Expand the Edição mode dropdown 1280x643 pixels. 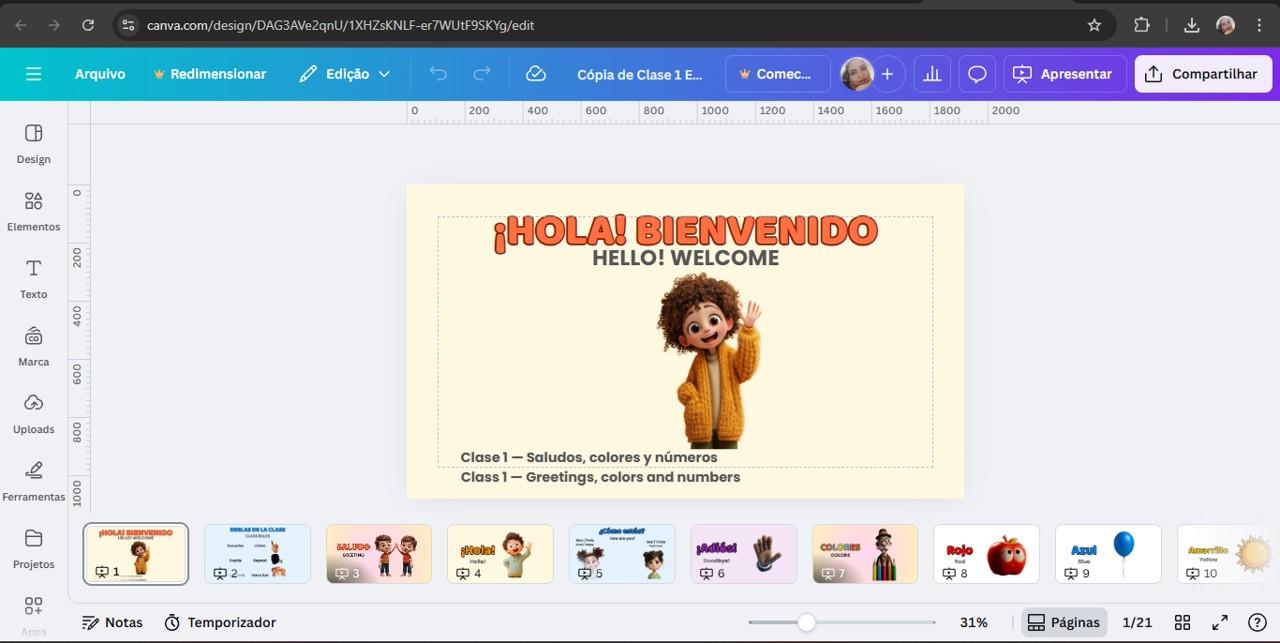[x=345, y=74]
